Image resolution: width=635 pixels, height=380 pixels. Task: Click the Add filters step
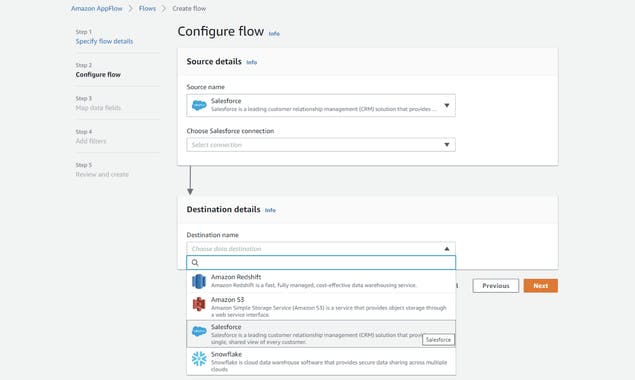click(91, 141)
